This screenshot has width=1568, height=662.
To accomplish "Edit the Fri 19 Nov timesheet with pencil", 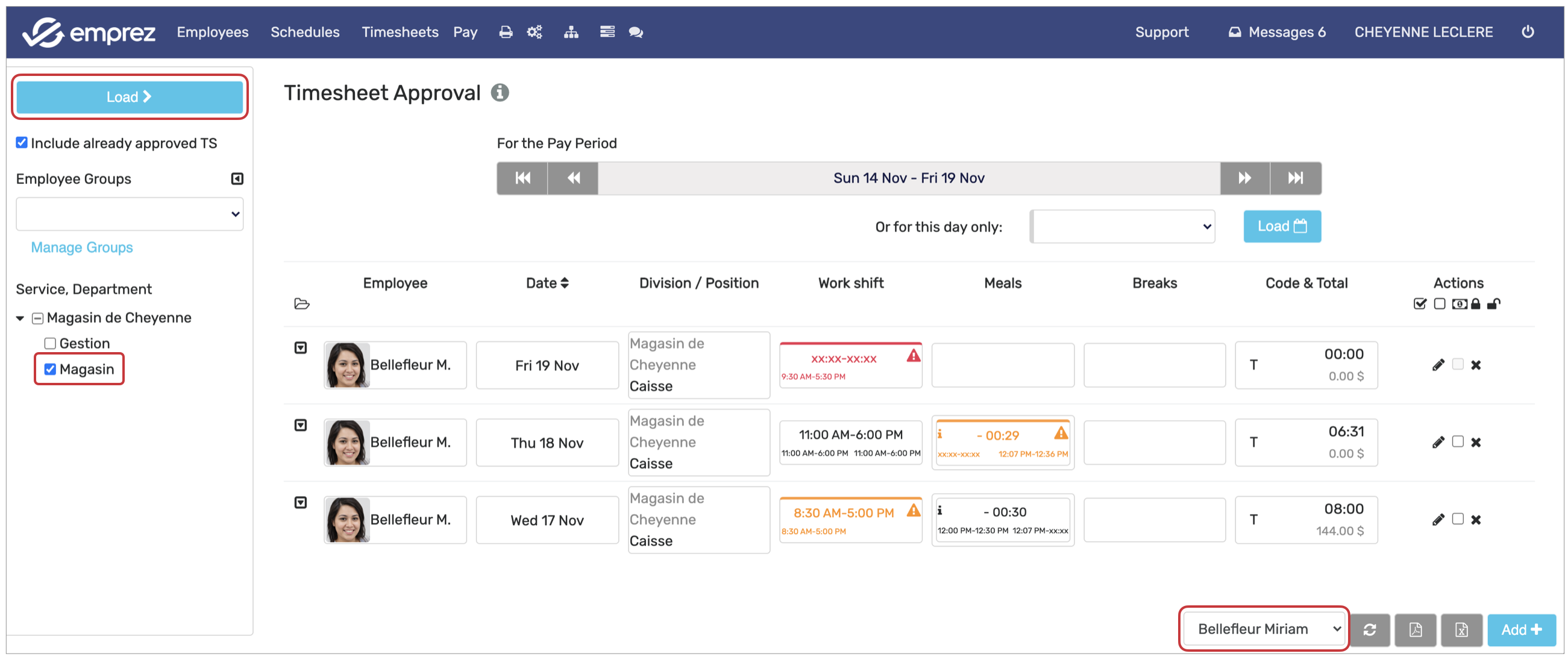I will pyautogui.click(x=1438, y=365).
